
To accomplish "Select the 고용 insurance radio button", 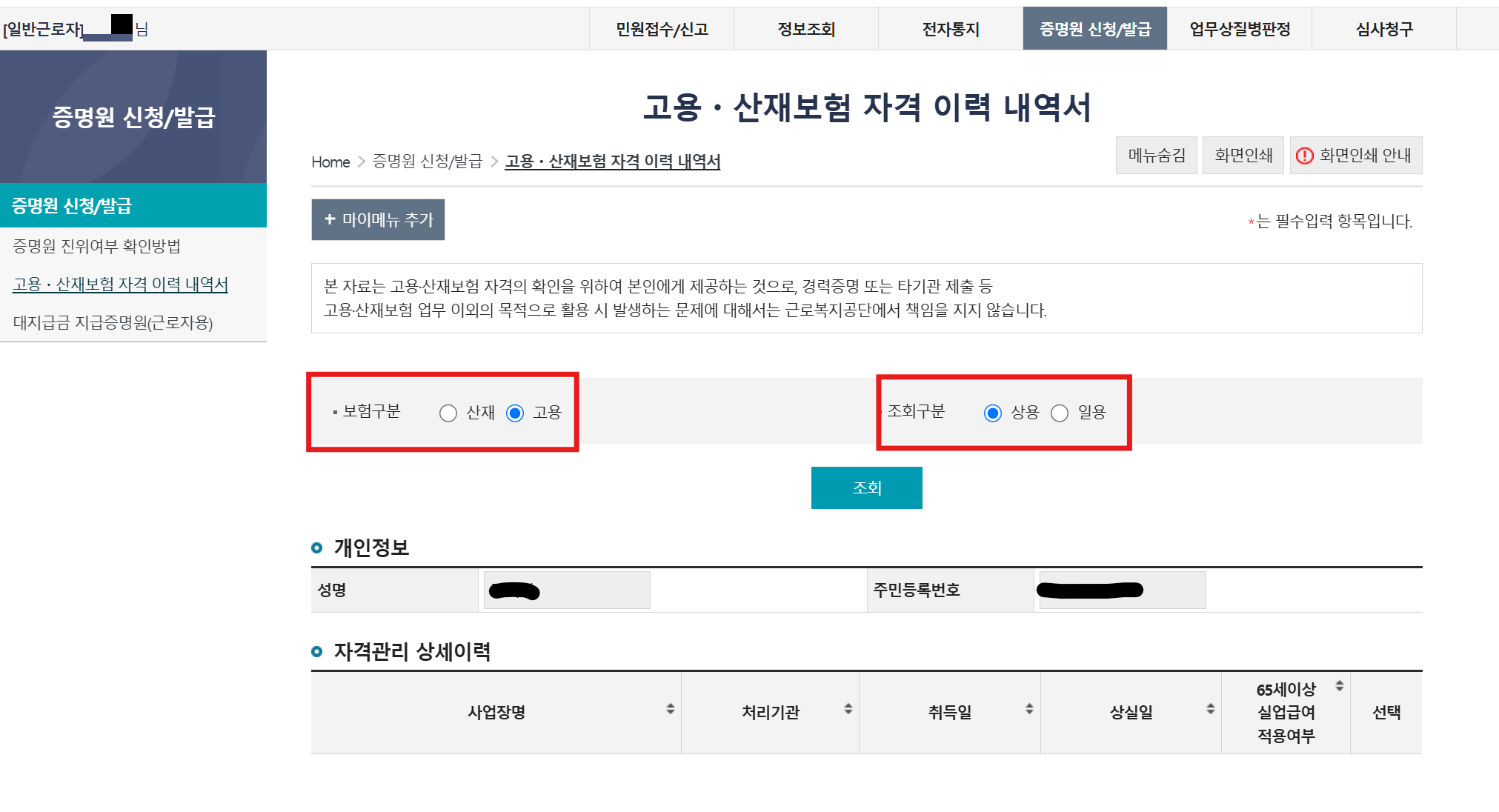I will coord(515,413).
